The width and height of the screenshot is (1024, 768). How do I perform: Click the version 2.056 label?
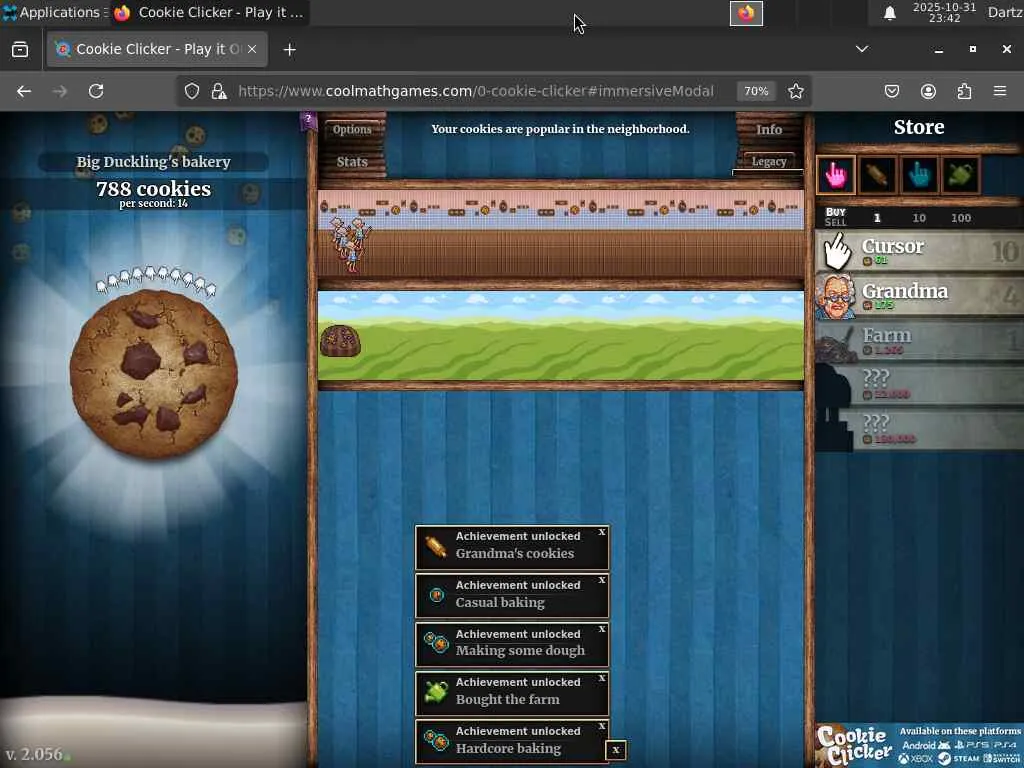35,754
